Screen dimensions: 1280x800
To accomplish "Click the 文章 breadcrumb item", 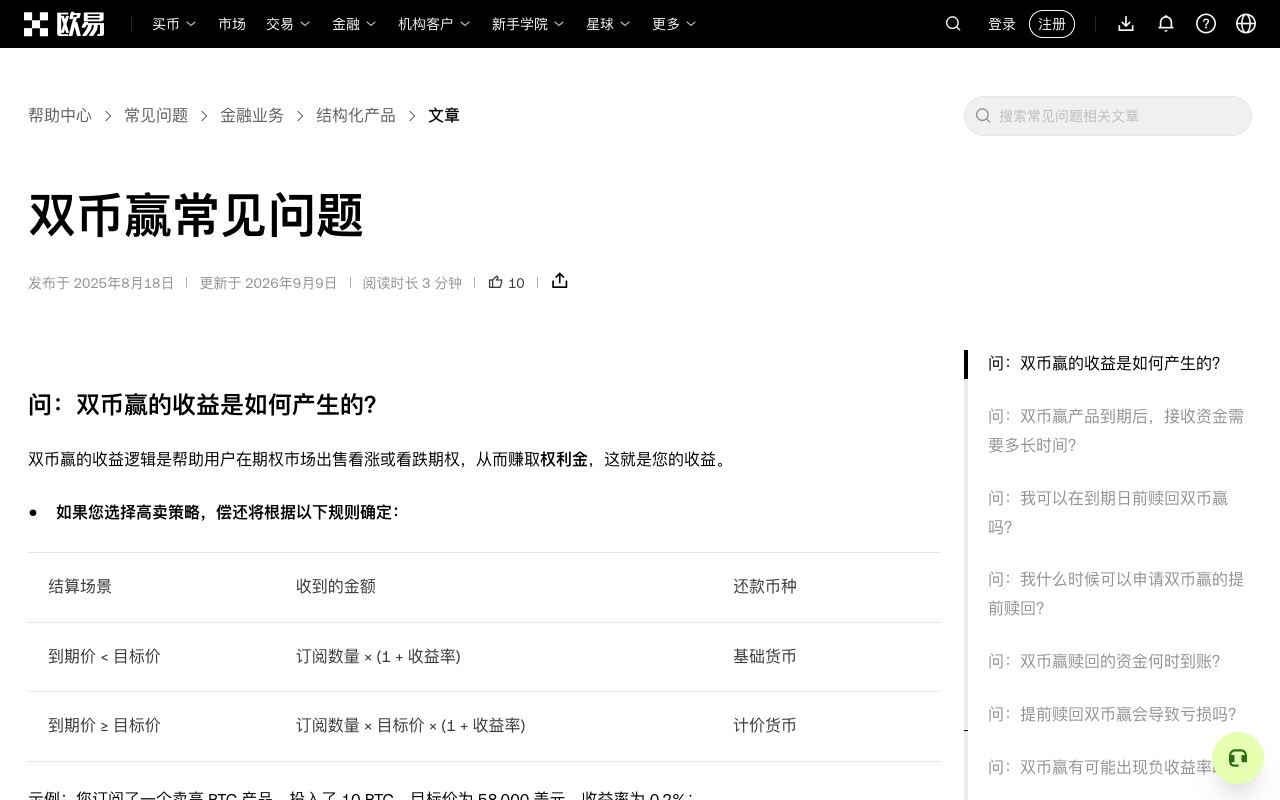I will click(444, 116).
